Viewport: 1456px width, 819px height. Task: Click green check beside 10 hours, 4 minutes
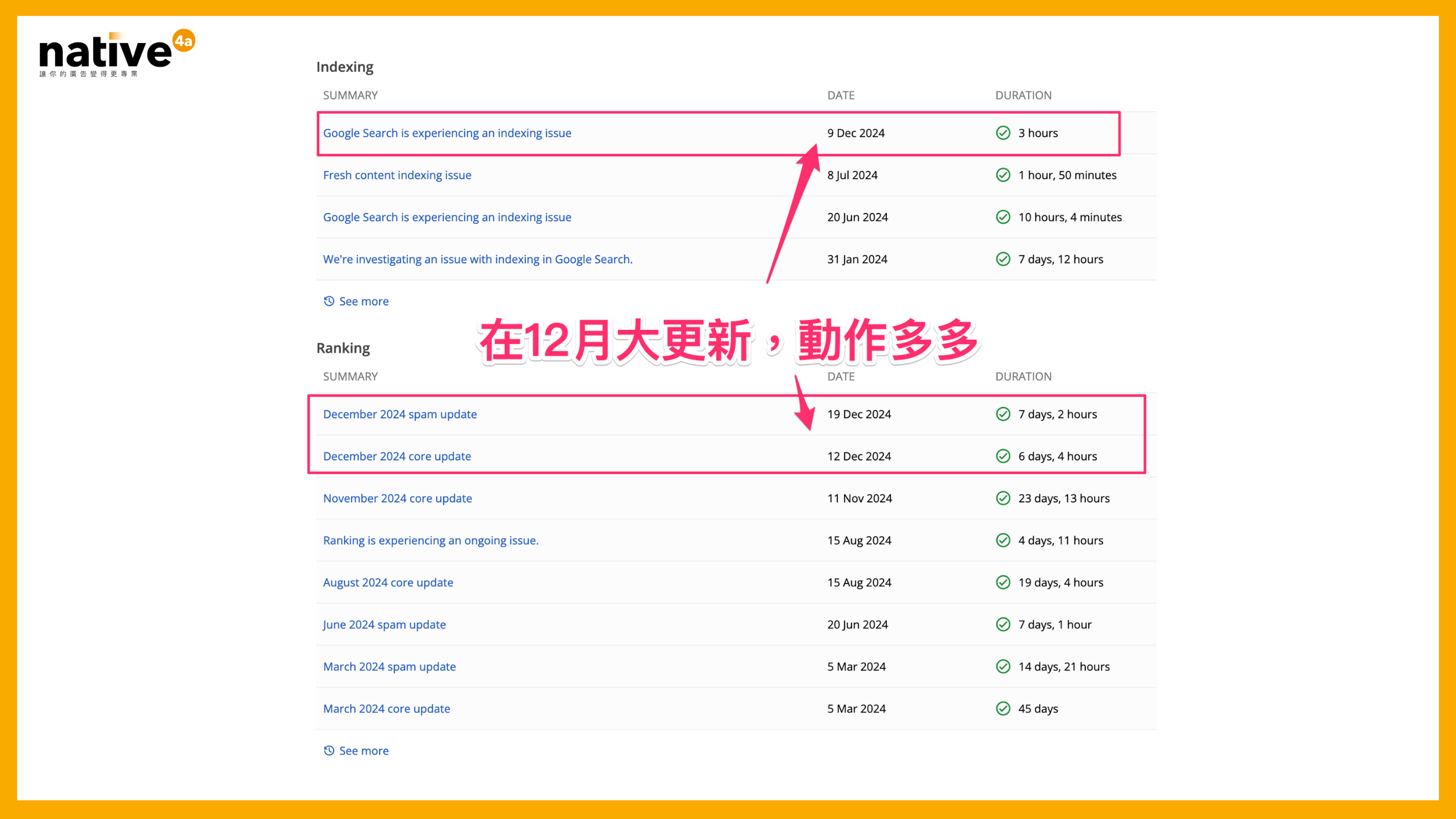click(x=1003, y=217)
